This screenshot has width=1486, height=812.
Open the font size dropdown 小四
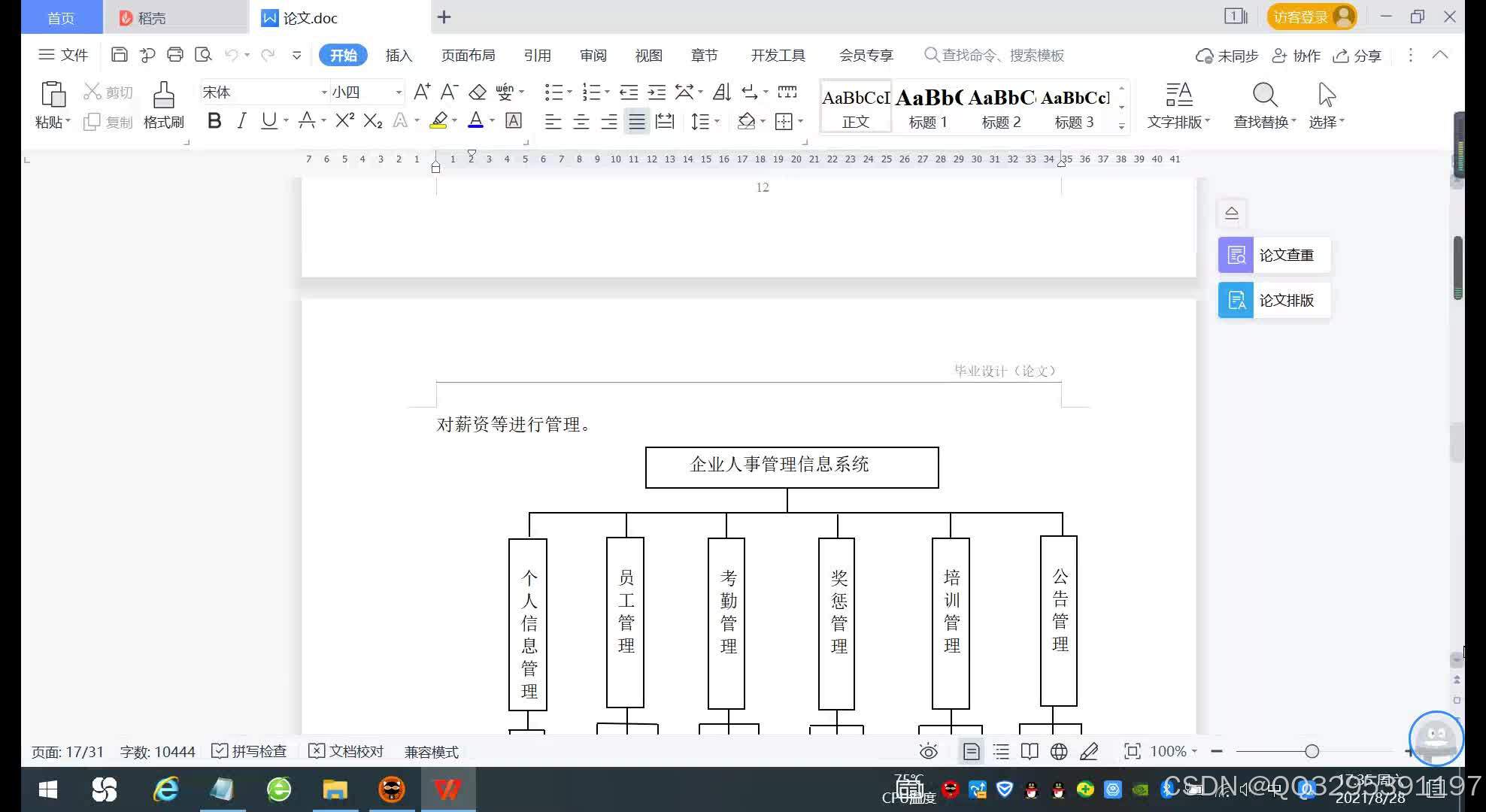(399, 92)
